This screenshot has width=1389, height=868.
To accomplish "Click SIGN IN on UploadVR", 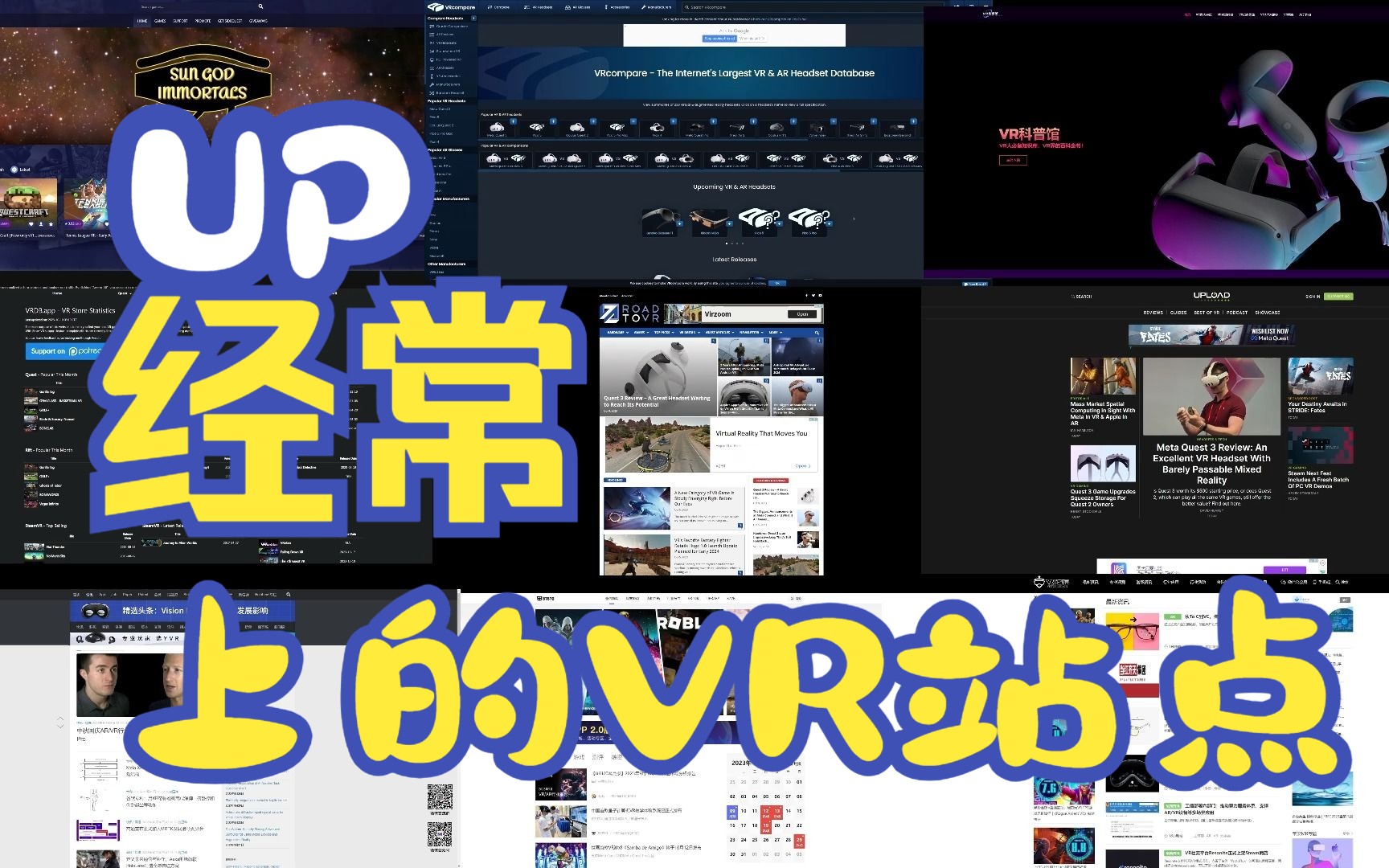I will click(1313, 297).
